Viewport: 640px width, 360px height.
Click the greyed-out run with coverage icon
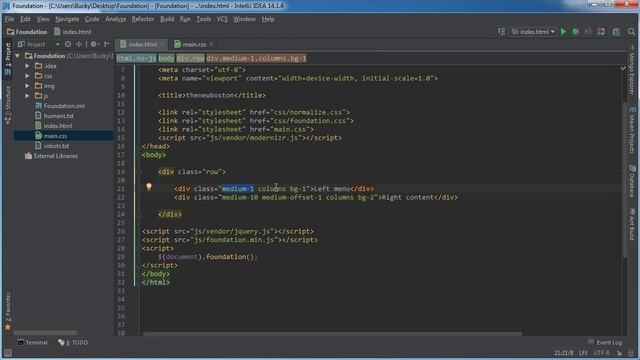click(588, 31)
